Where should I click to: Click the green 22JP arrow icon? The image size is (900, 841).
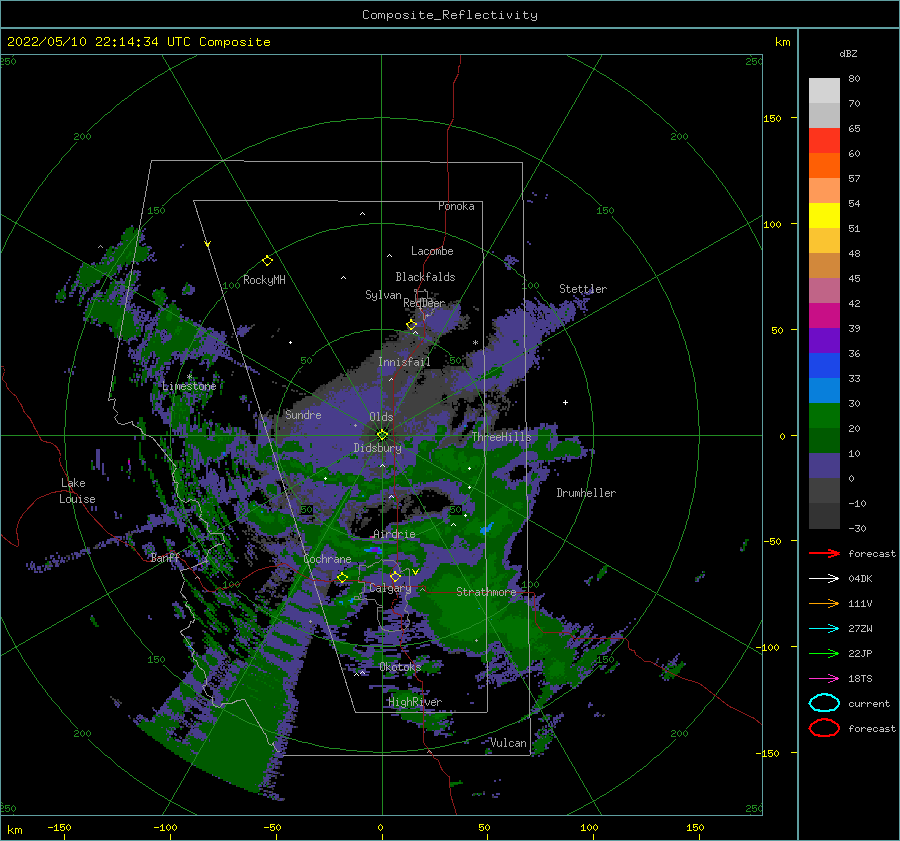824,653
